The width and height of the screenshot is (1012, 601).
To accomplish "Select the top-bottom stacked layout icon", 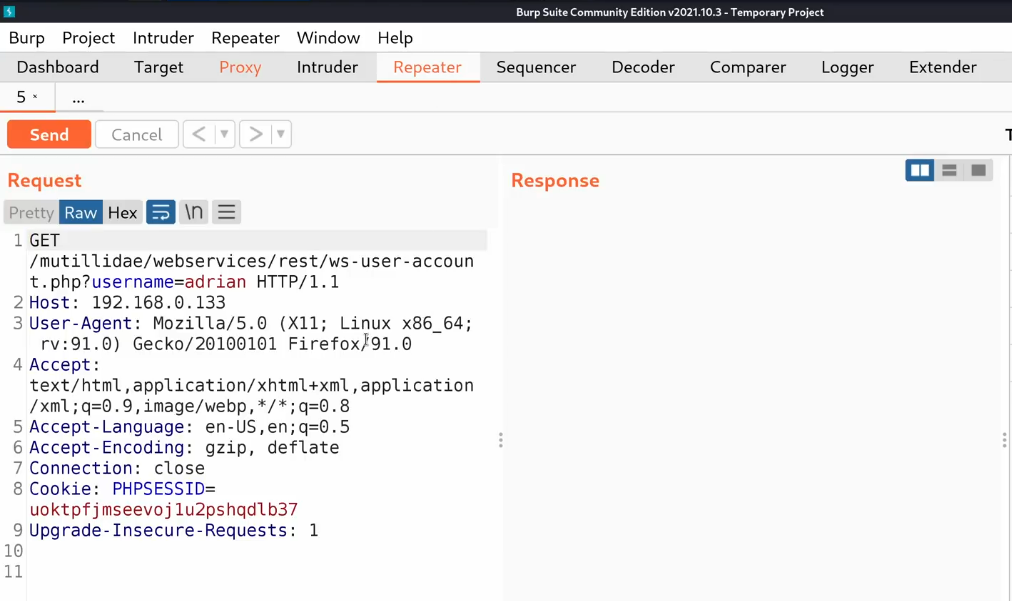I will pos(949,171).
